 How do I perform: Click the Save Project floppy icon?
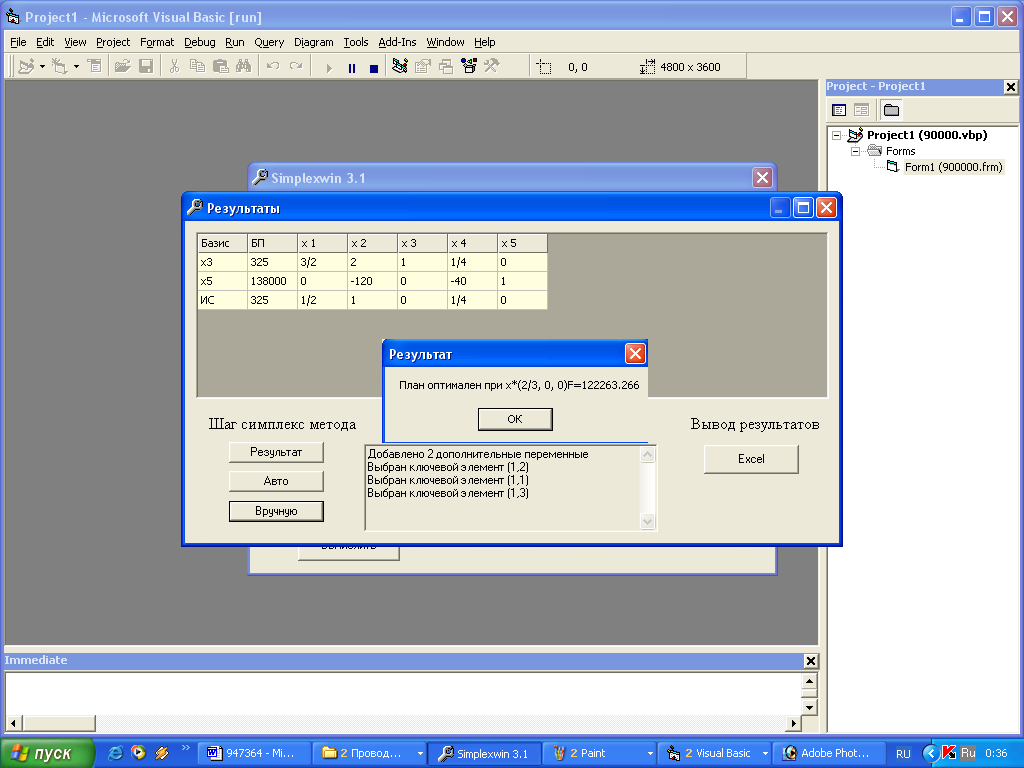(x=146, y=67)
